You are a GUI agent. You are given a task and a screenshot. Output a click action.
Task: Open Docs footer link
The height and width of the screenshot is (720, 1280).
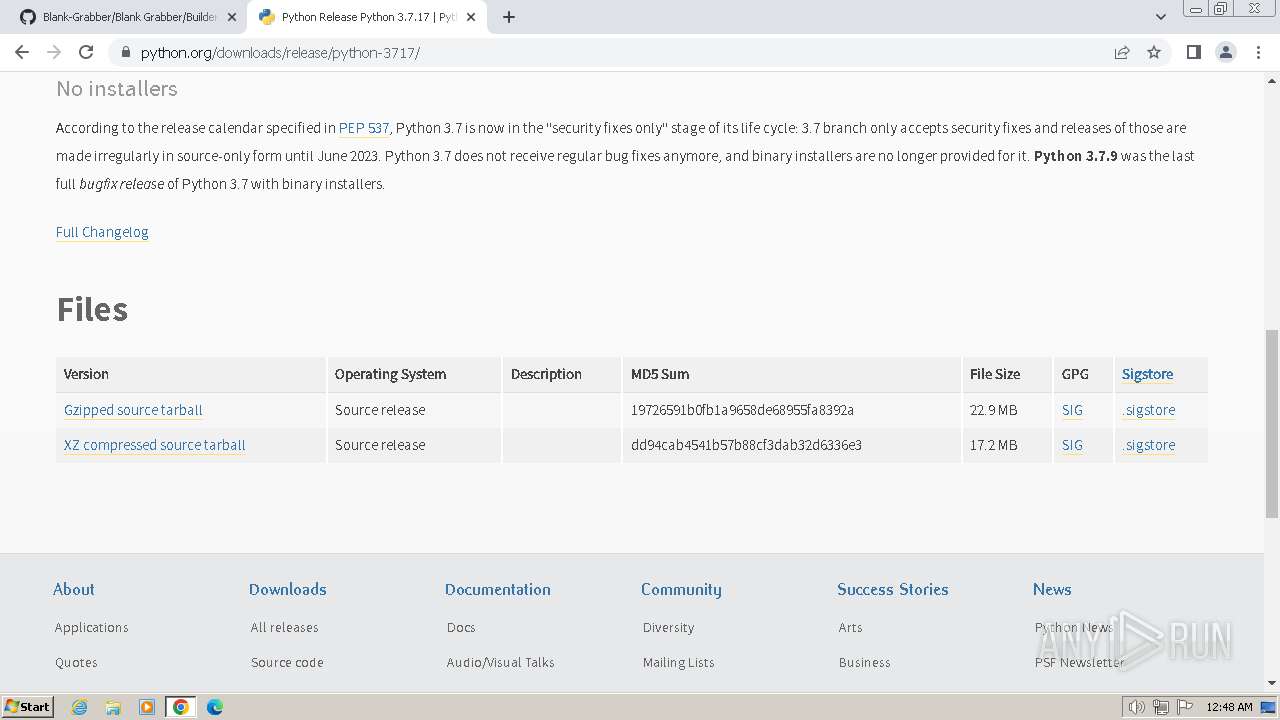(461, 627)
